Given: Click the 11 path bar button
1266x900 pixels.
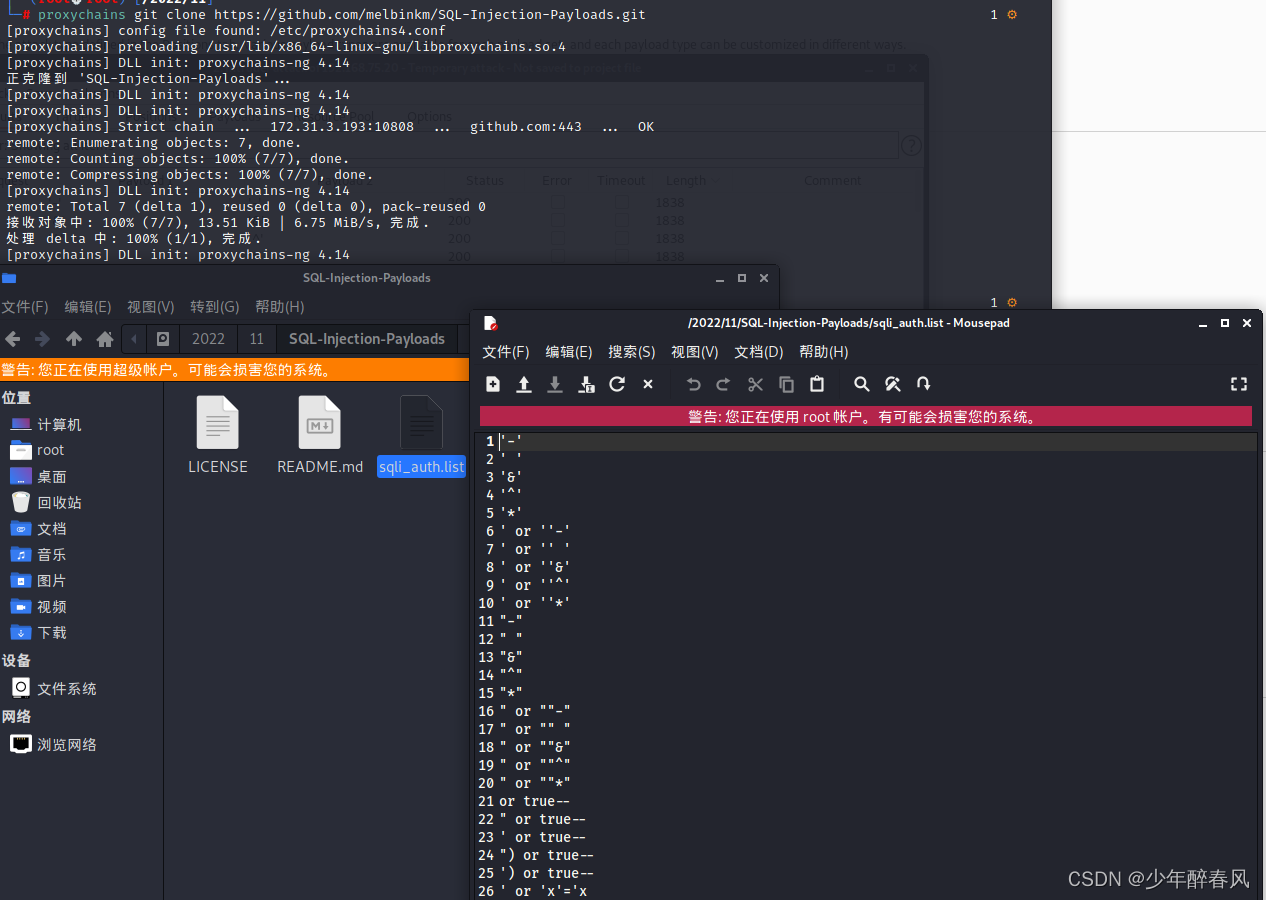Looking at the screenshot, I should click(257, 339).
